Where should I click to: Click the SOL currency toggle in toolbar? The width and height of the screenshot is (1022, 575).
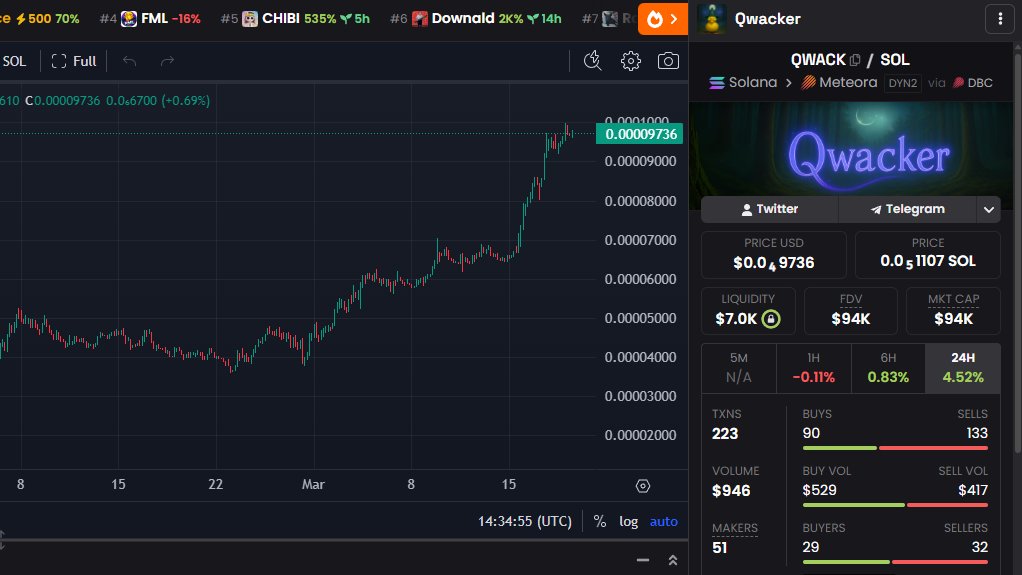coord(14,61)
